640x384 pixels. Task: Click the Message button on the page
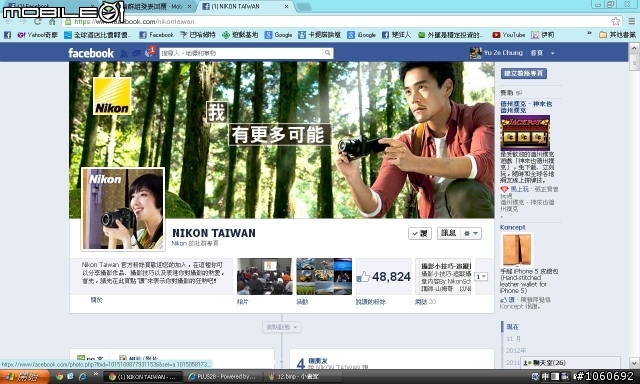pyautogui.click(x=449, y=233)
